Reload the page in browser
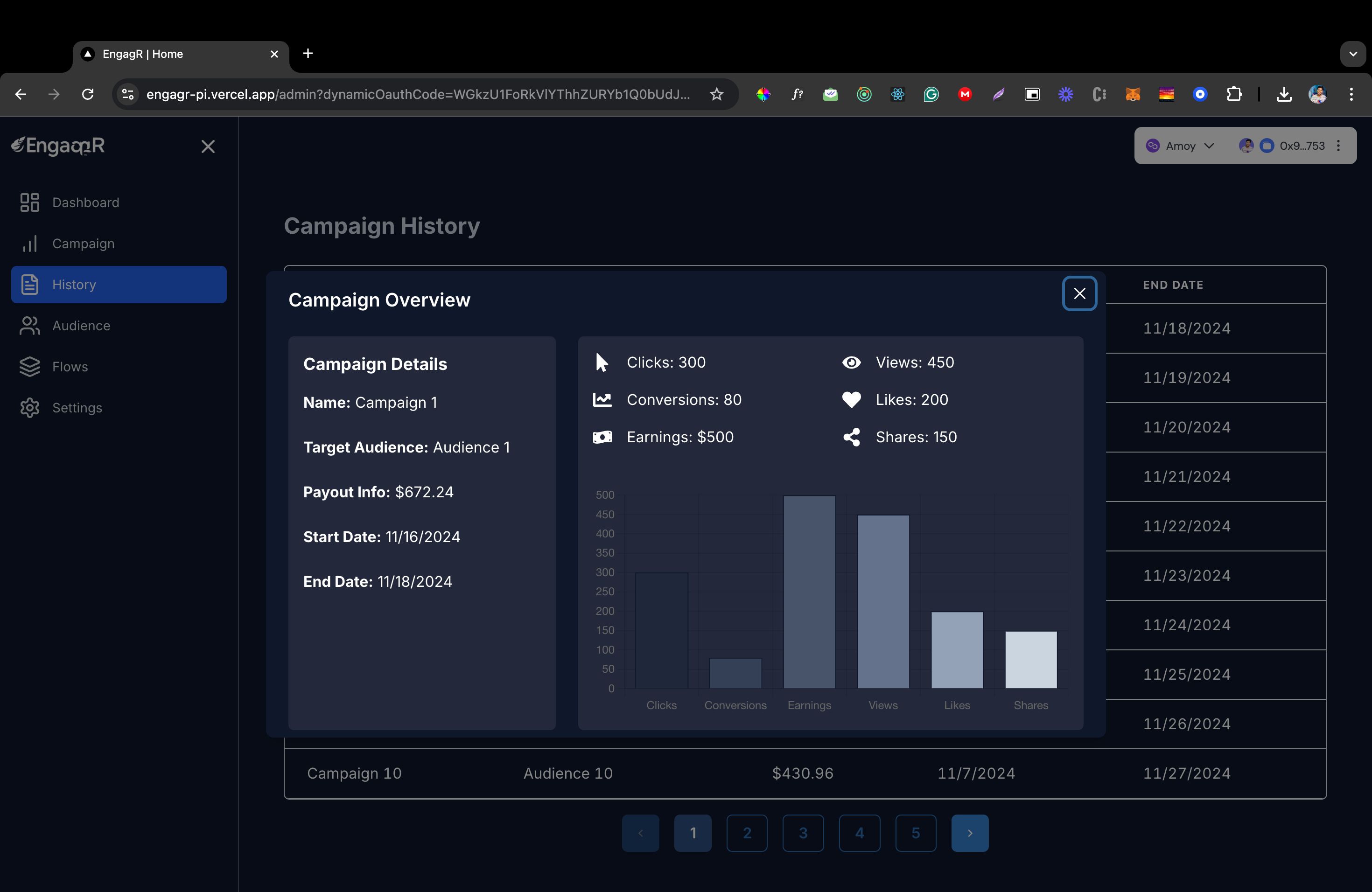This screenshot has width=1372, height=892. click(x=88, y=94)
